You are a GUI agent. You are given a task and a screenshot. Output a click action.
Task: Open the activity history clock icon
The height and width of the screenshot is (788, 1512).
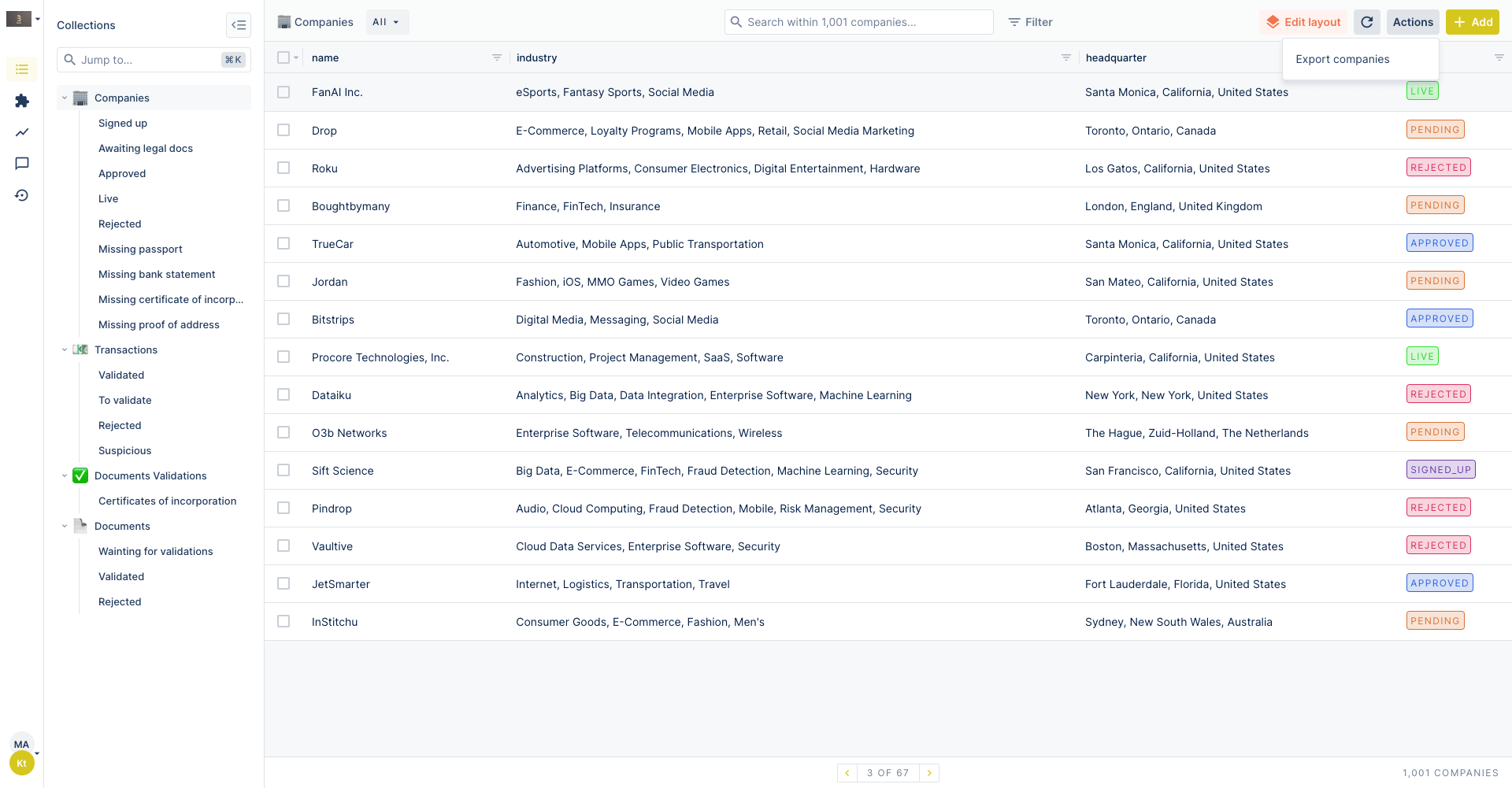point(22,195)
